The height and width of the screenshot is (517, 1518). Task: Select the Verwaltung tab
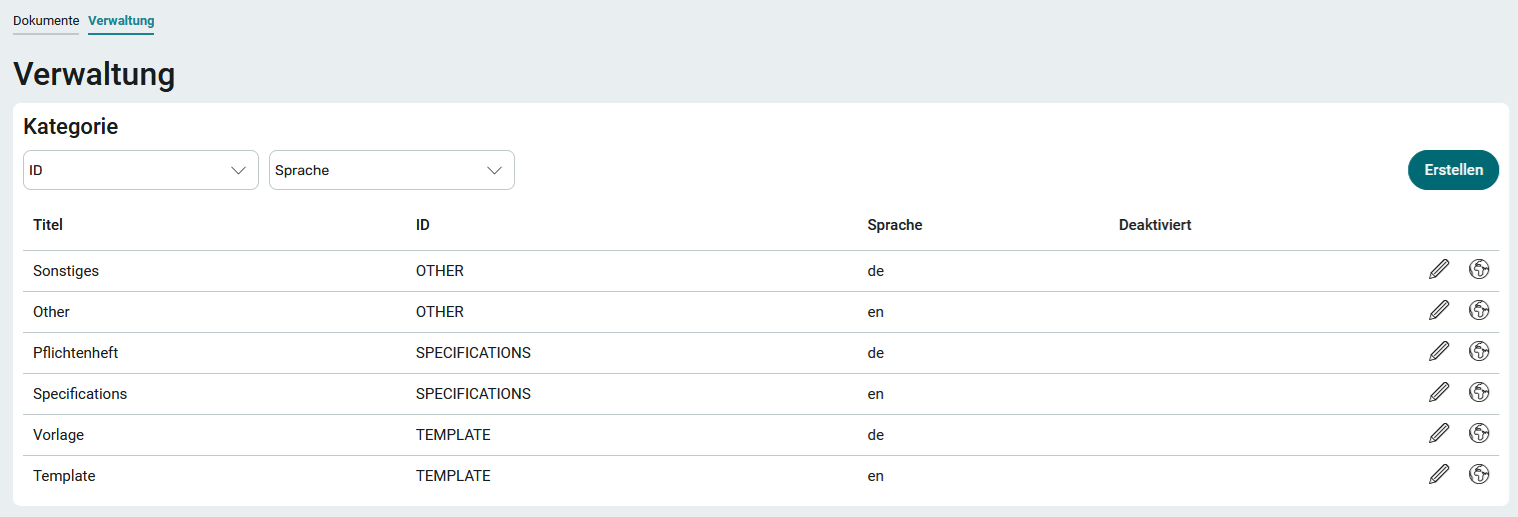point(121,21)
